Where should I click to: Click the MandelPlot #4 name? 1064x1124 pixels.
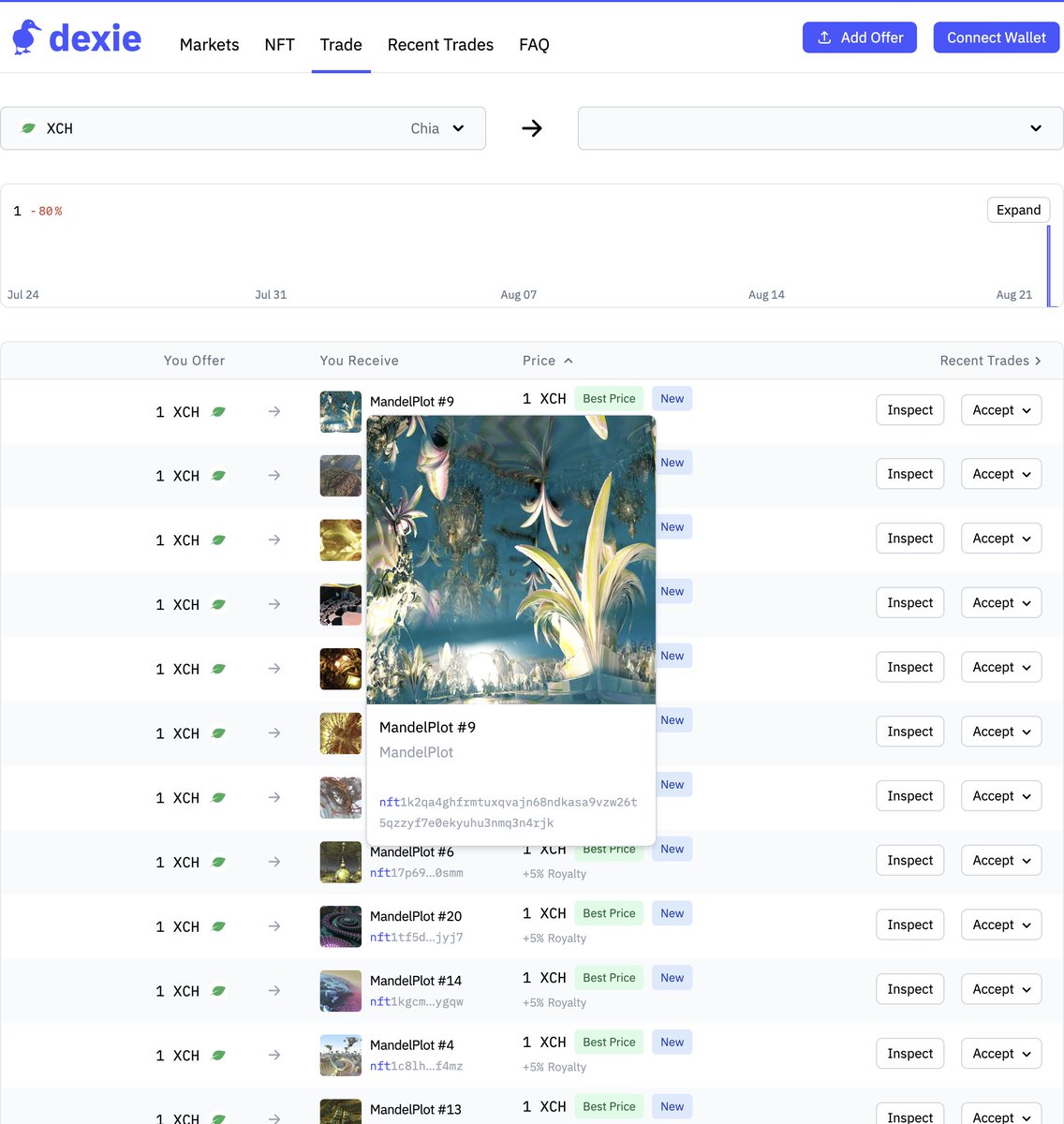(412, 1045)
